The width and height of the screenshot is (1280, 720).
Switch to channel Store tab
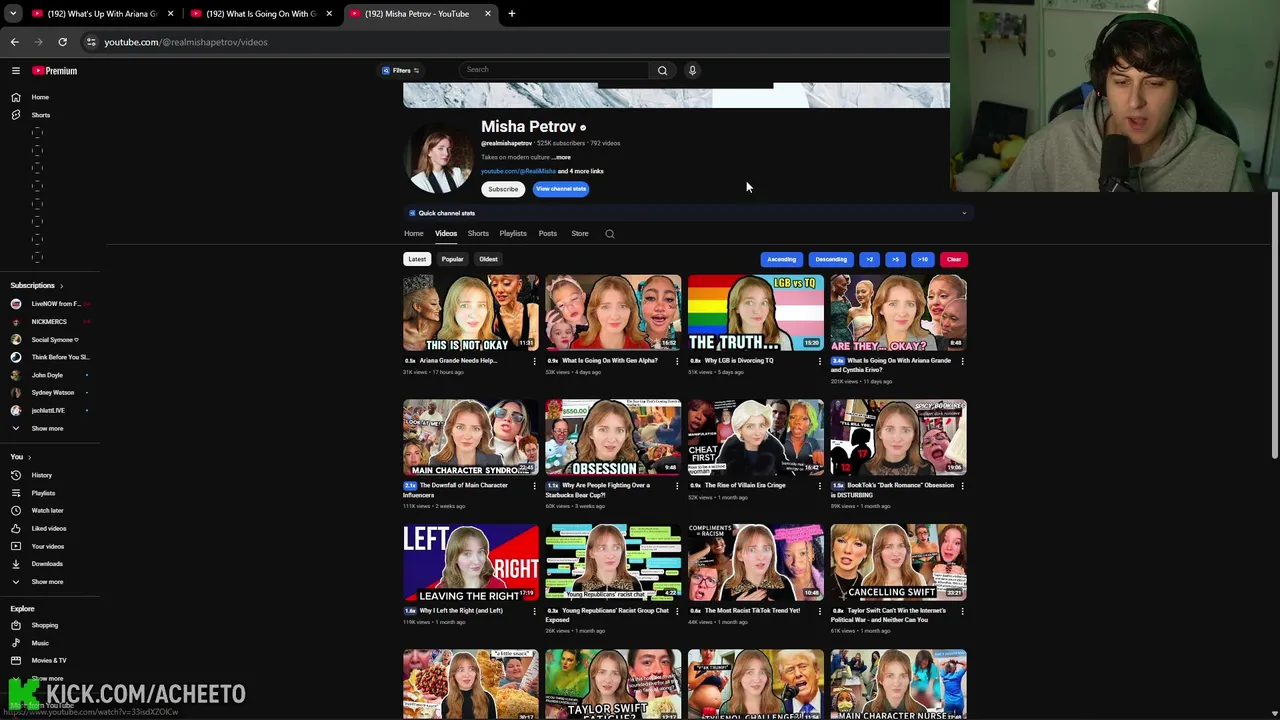point(580,234)
